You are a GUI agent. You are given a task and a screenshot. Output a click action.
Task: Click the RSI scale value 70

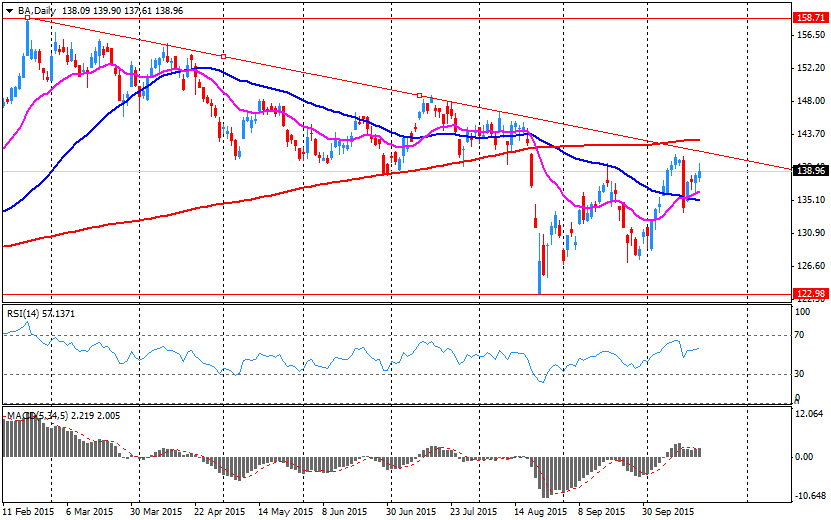point(800,335)
